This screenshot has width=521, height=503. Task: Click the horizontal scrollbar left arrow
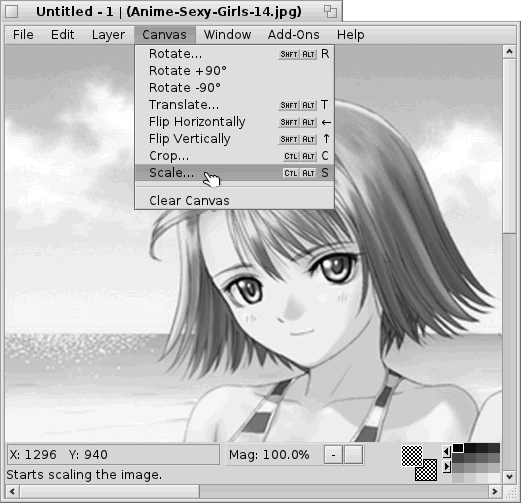(12, 491)
